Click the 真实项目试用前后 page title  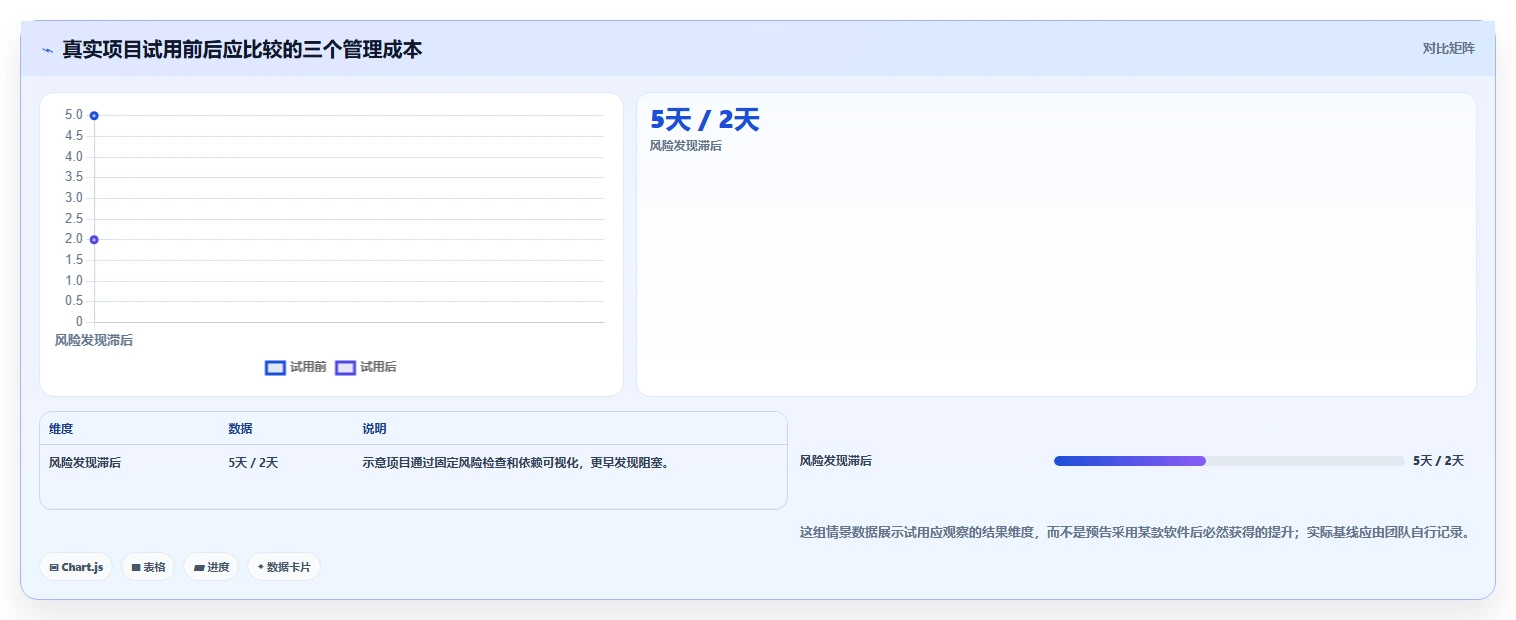tap(242, 49)
